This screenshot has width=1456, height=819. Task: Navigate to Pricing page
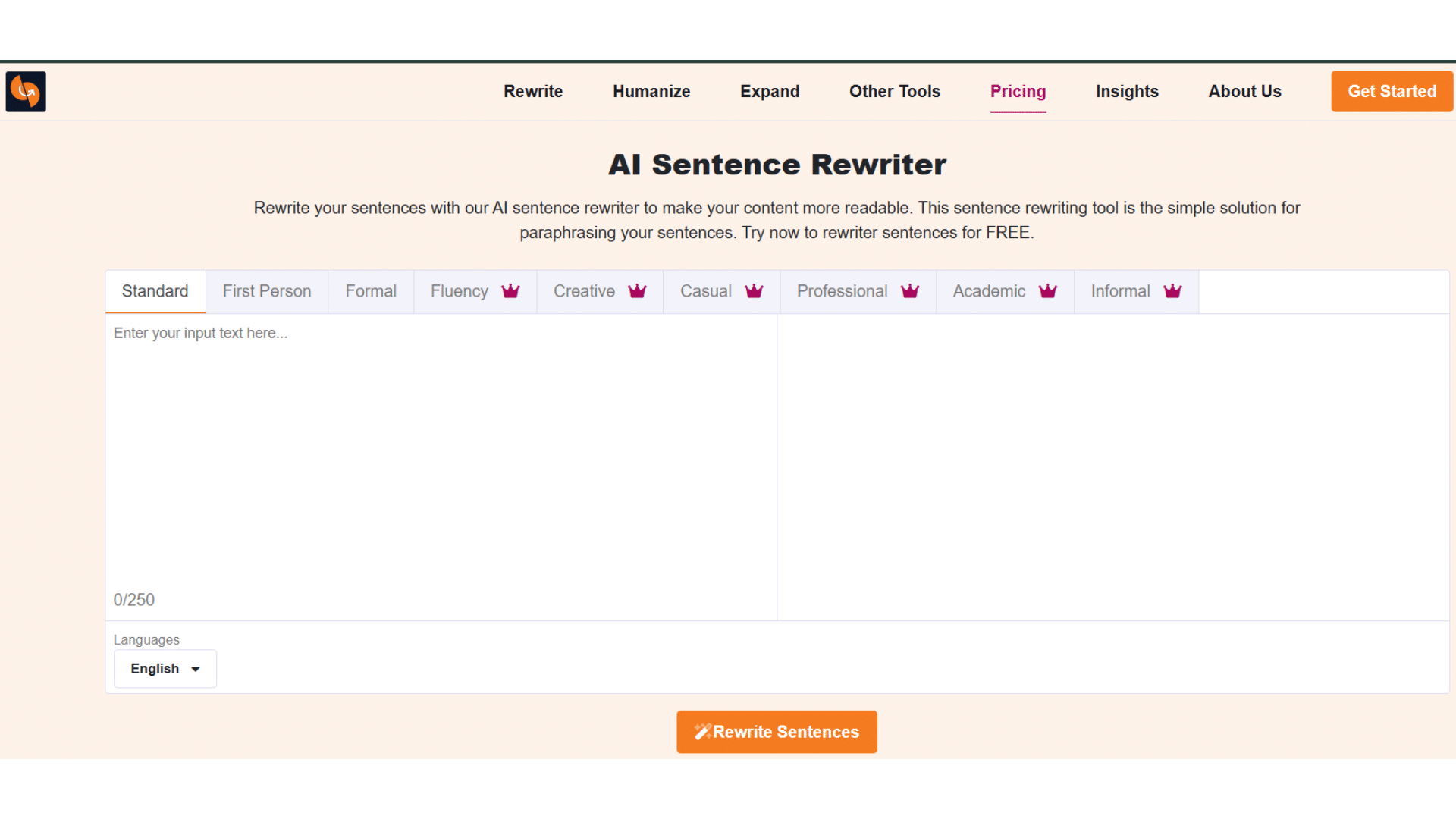[x=1018, y=91]
